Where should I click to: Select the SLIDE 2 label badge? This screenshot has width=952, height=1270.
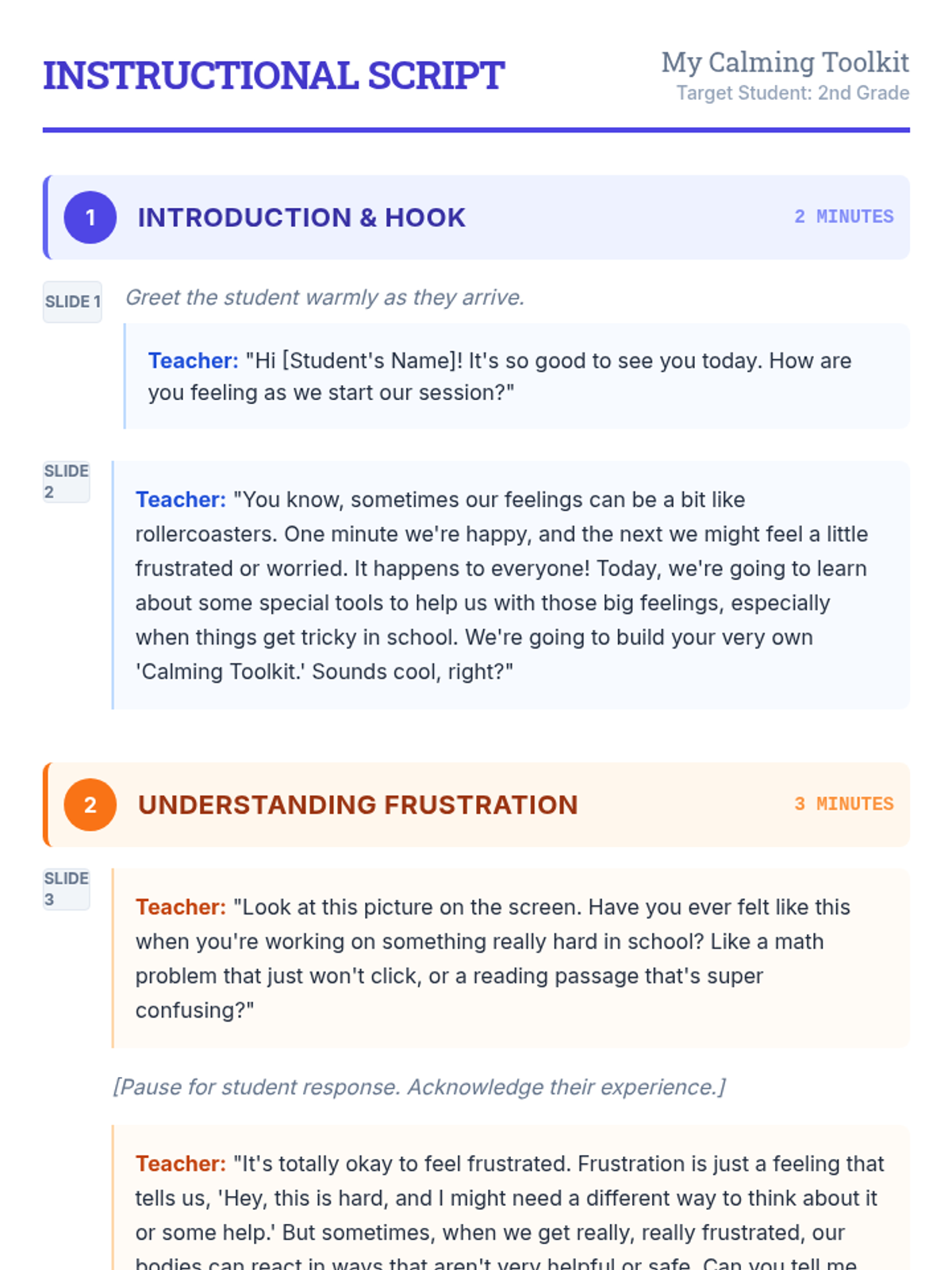tap(67, 482)
